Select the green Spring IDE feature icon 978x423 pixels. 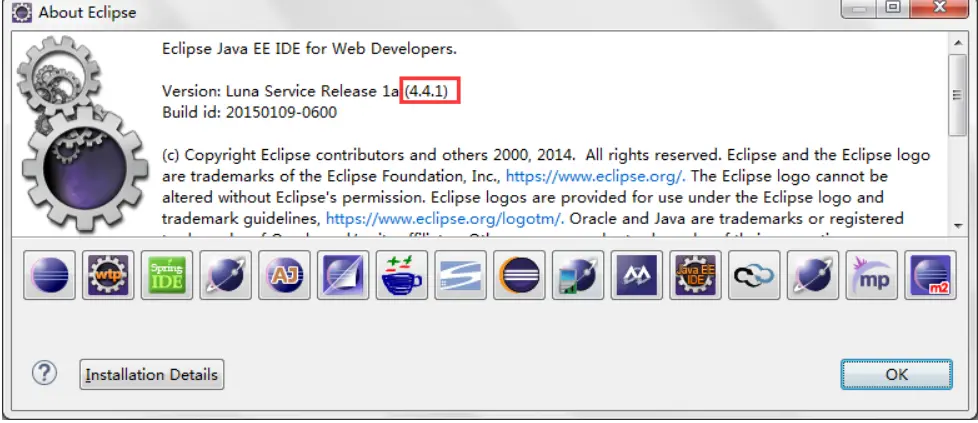pyautogui.click(x=167, y=275)
